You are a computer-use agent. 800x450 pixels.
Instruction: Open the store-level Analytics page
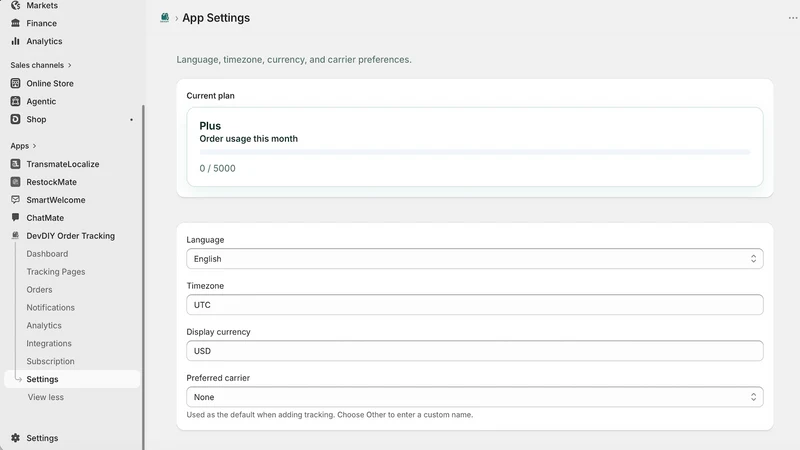click(44, 41)
